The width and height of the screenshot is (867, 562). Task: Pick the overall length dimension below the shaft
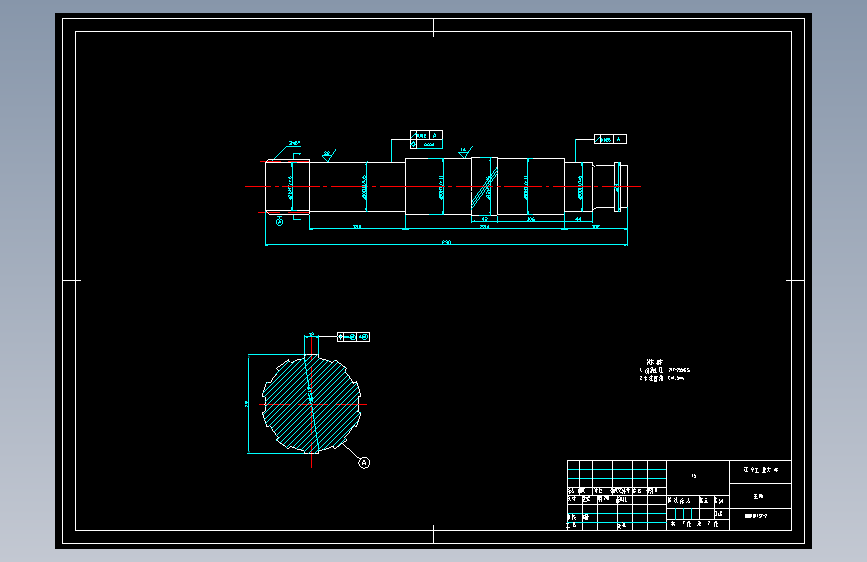(446, 242)
